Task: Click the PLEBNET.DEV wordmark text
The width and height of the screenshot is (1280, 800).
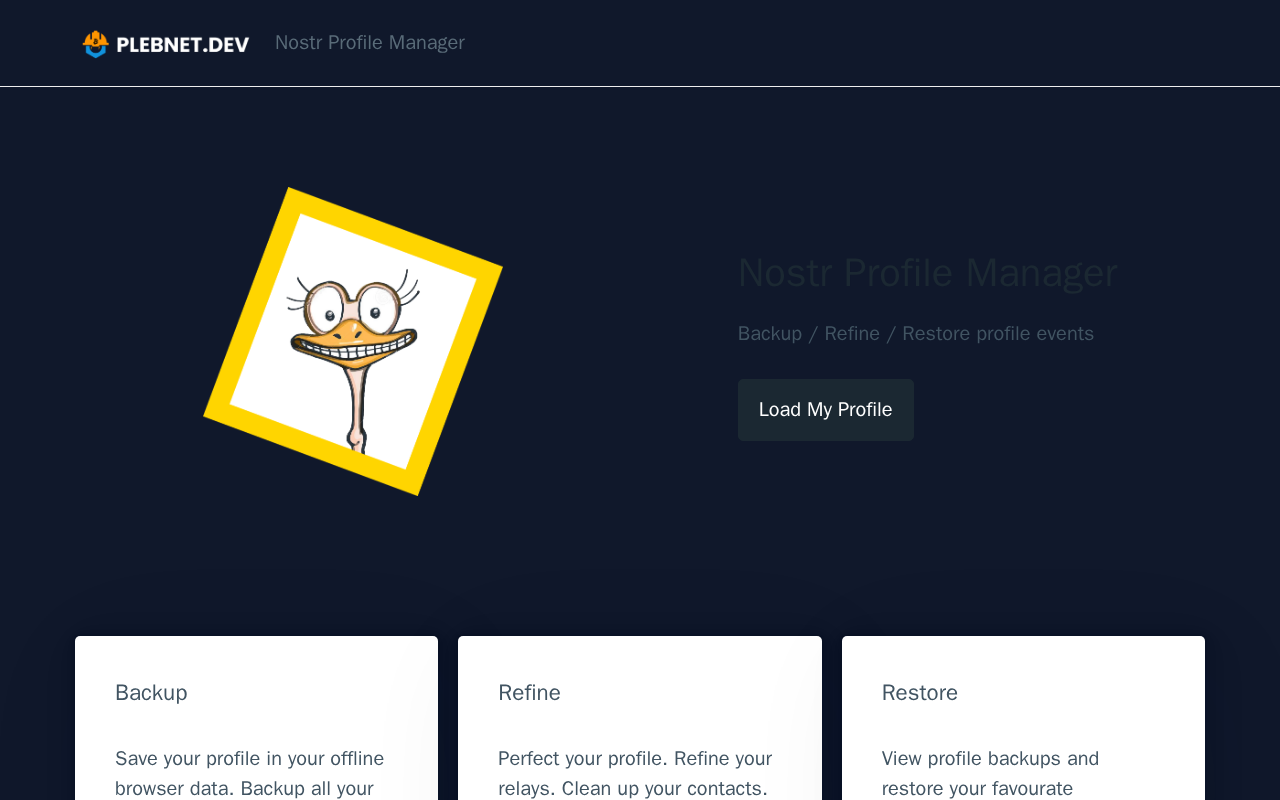Action: click(182, 44)
